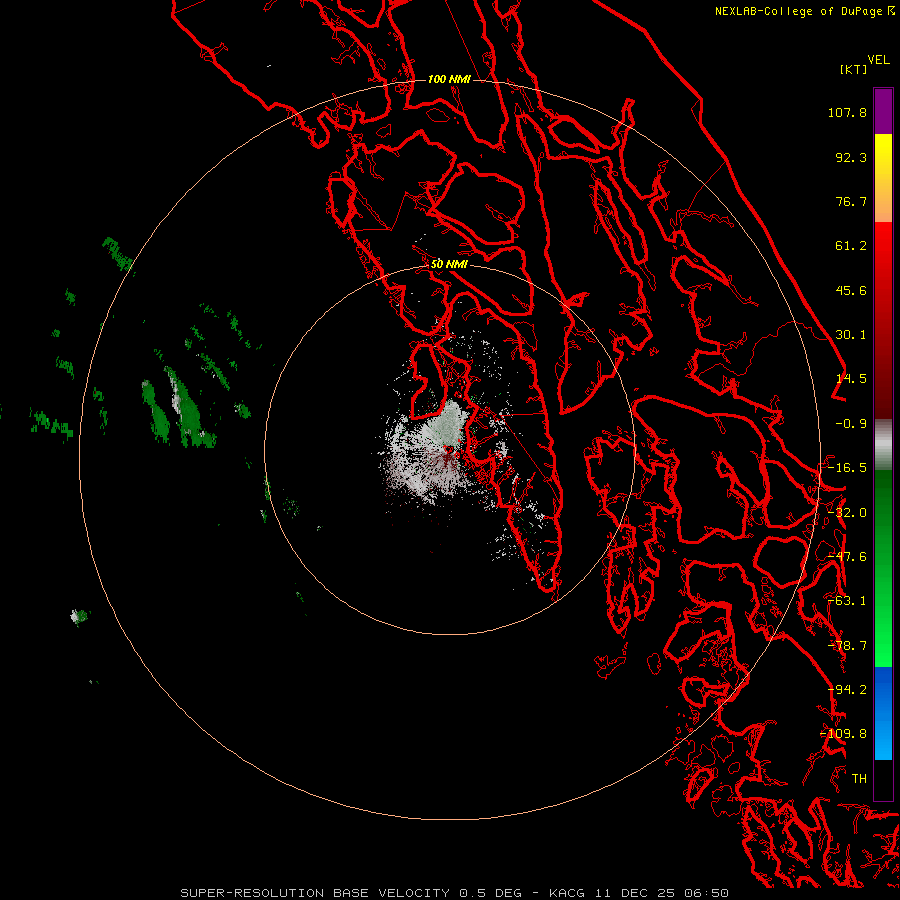
Task: Select the 92.3 scale value
Action: [x=851, y=157]
